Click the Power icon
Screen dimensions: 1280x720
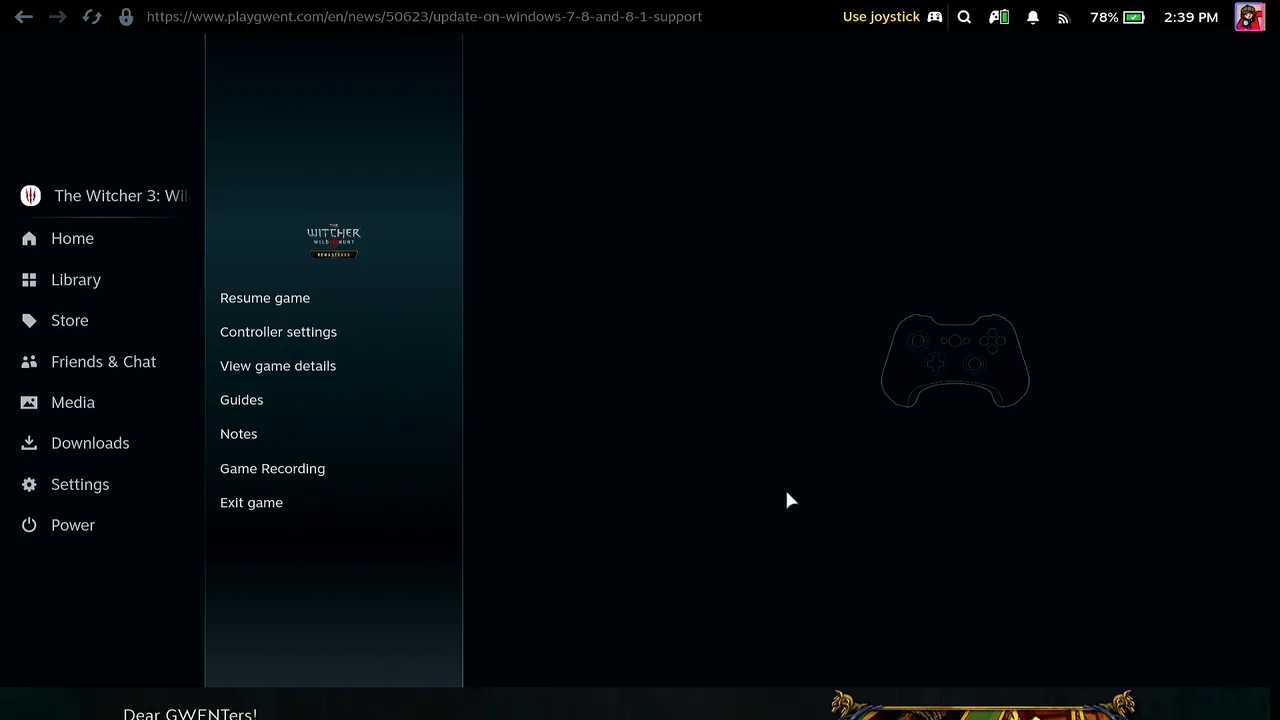tap(29, 525)
